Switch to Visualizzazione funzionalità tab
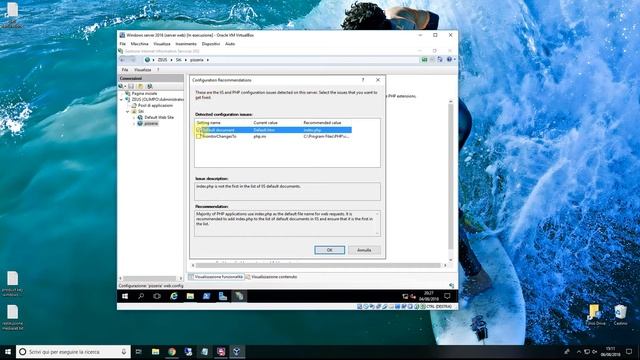This screenshot has height=360, width=640. [216, 277]
